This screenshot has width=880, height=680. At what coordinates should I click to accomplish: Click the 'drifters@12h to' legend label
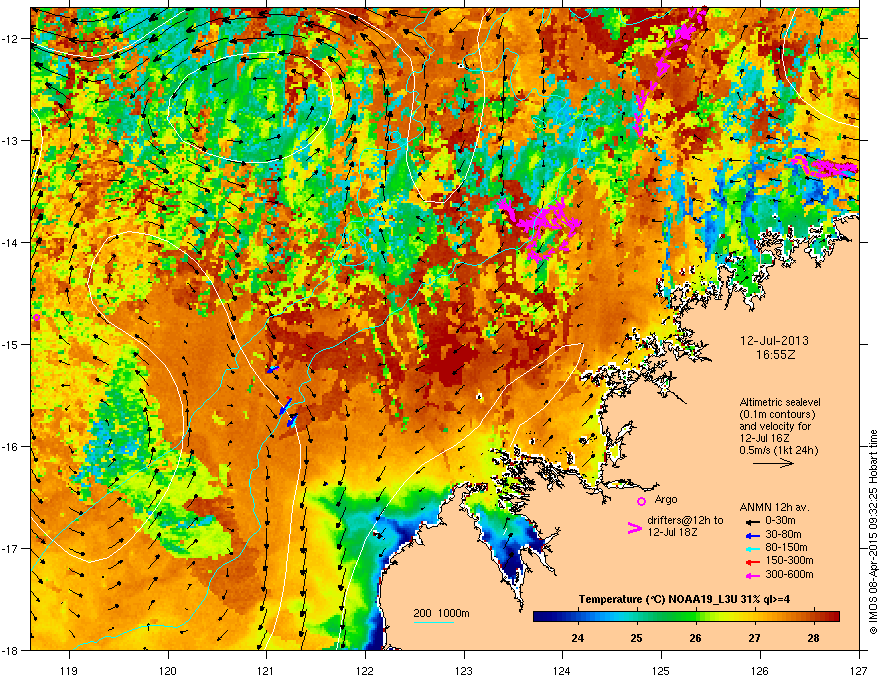685,521
